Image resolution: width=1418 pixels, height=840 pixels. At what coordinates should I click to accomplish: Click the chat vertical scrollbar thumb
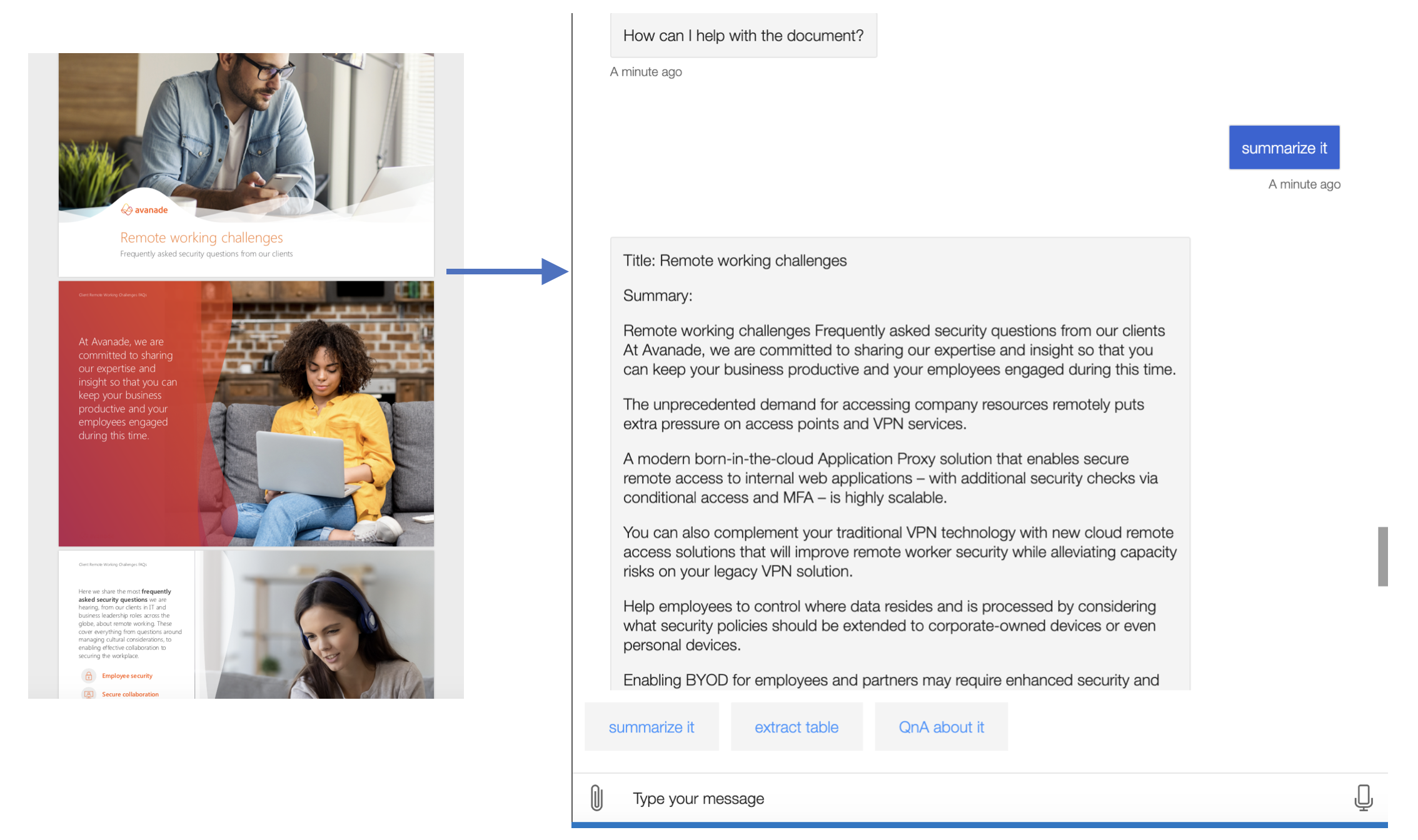pos(1382,556)
